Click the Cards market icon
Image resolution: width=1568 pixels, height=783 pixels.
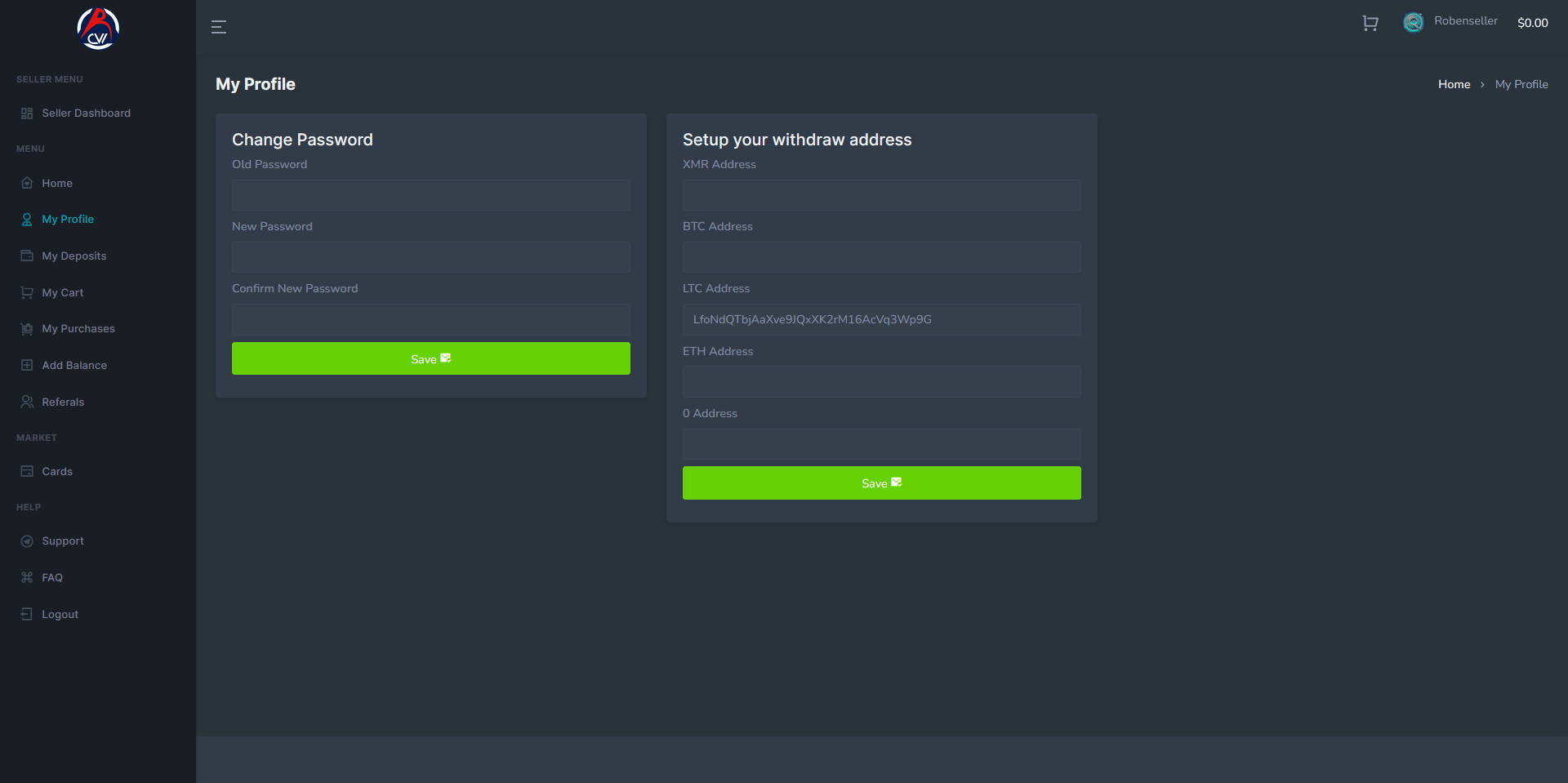tap(27, 471)
